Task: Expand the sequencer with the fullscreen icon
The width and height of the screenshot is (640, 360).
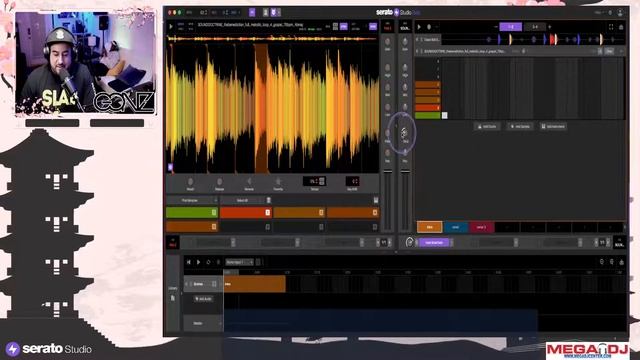Action: [x=611, y=27]
